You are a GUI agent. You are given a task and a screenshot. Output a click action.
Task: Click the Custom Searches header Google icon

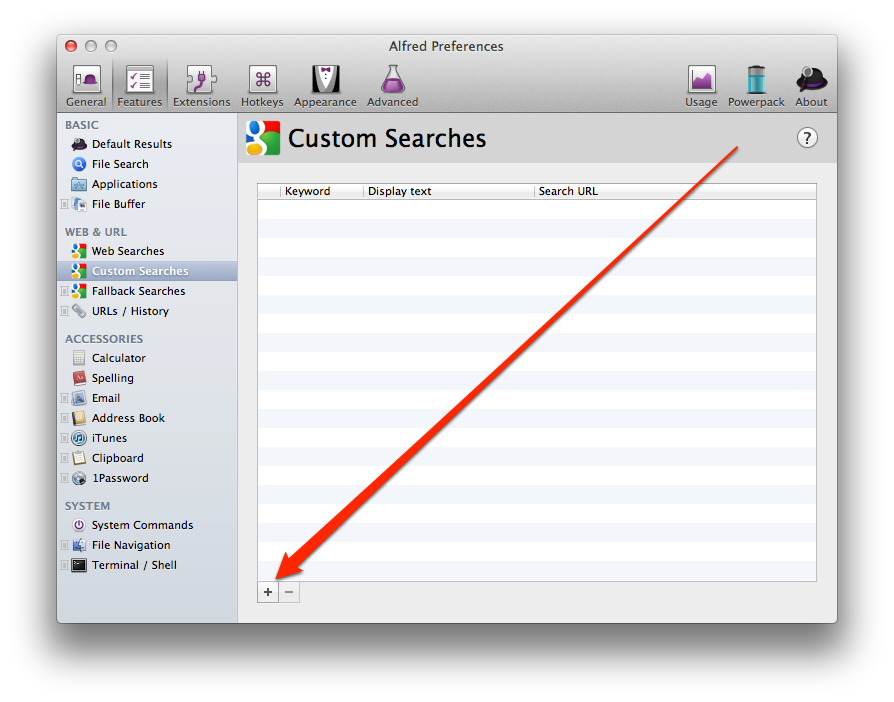(263, 138)
